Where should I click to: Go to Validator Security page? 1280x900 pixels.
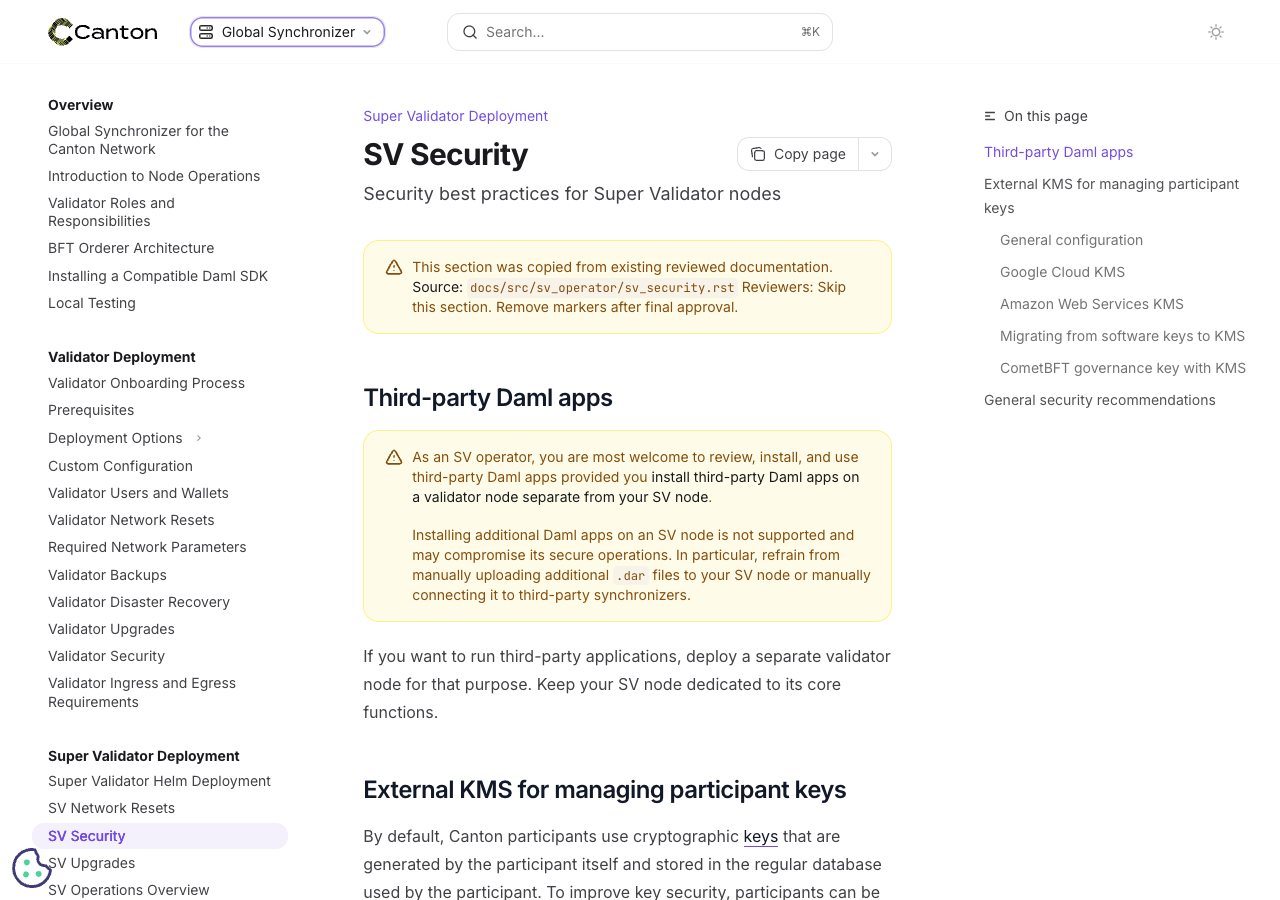point(106,656)
